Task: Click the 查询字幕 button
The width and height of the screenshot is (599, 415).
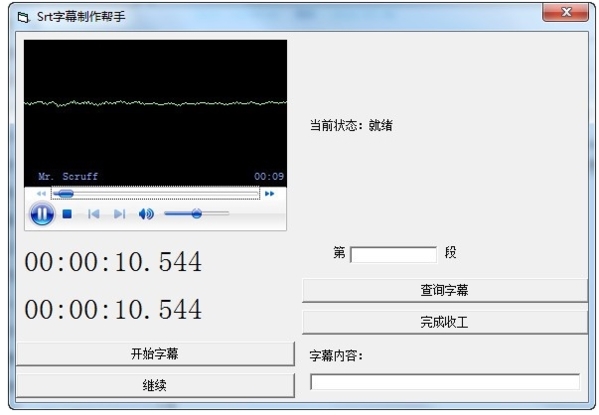Action: 445,290
